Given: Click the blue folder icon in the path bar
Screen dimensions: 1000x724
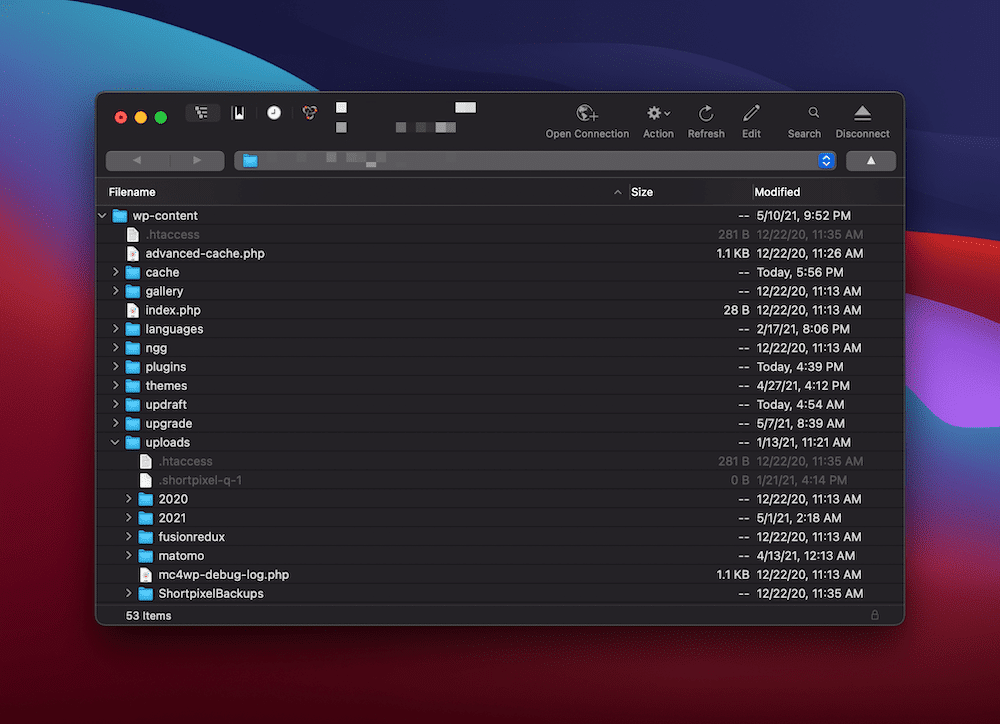Looking at the screenshot, I should tap(249, 160).
